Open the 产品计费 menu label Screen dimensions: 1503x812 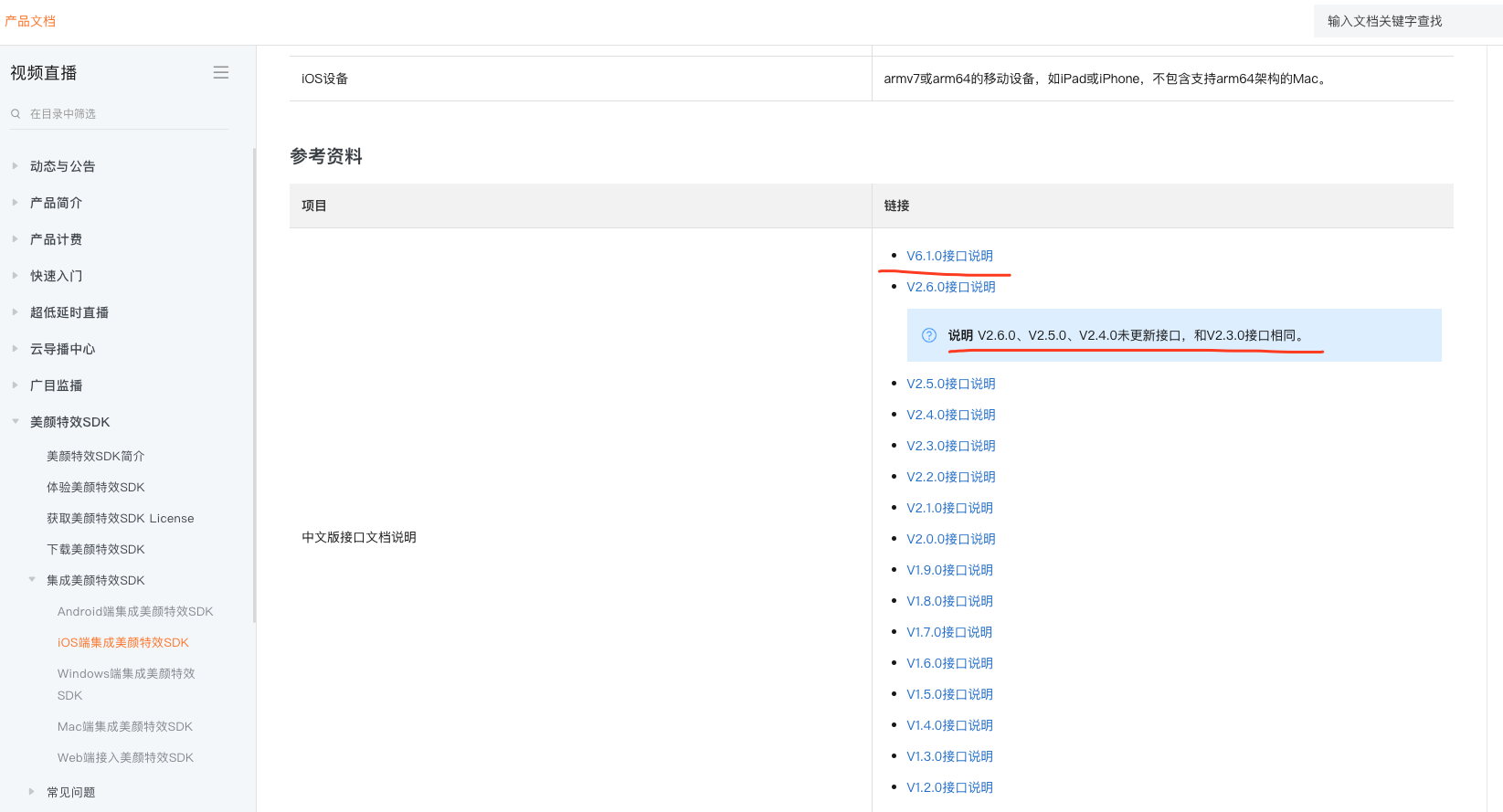pyautogui.click(x=56, y=239)
